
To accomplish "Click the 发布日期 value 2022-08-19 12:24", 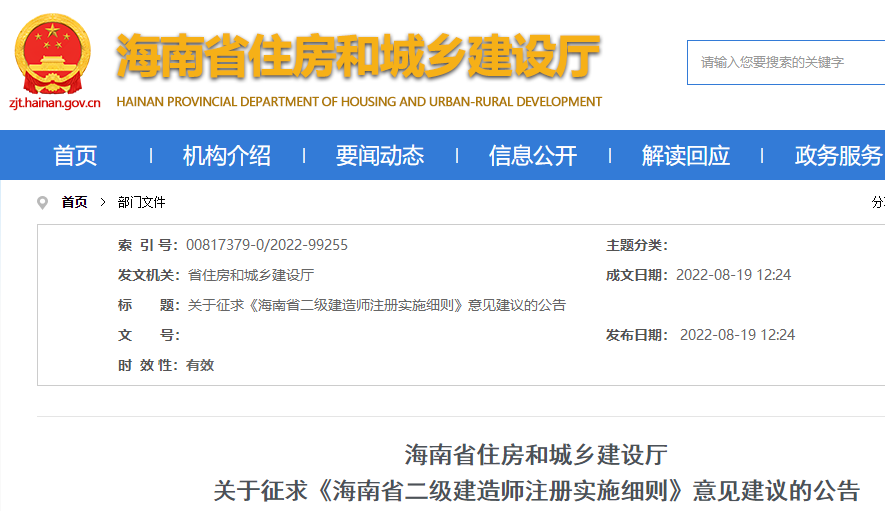I will click(737, 335).
